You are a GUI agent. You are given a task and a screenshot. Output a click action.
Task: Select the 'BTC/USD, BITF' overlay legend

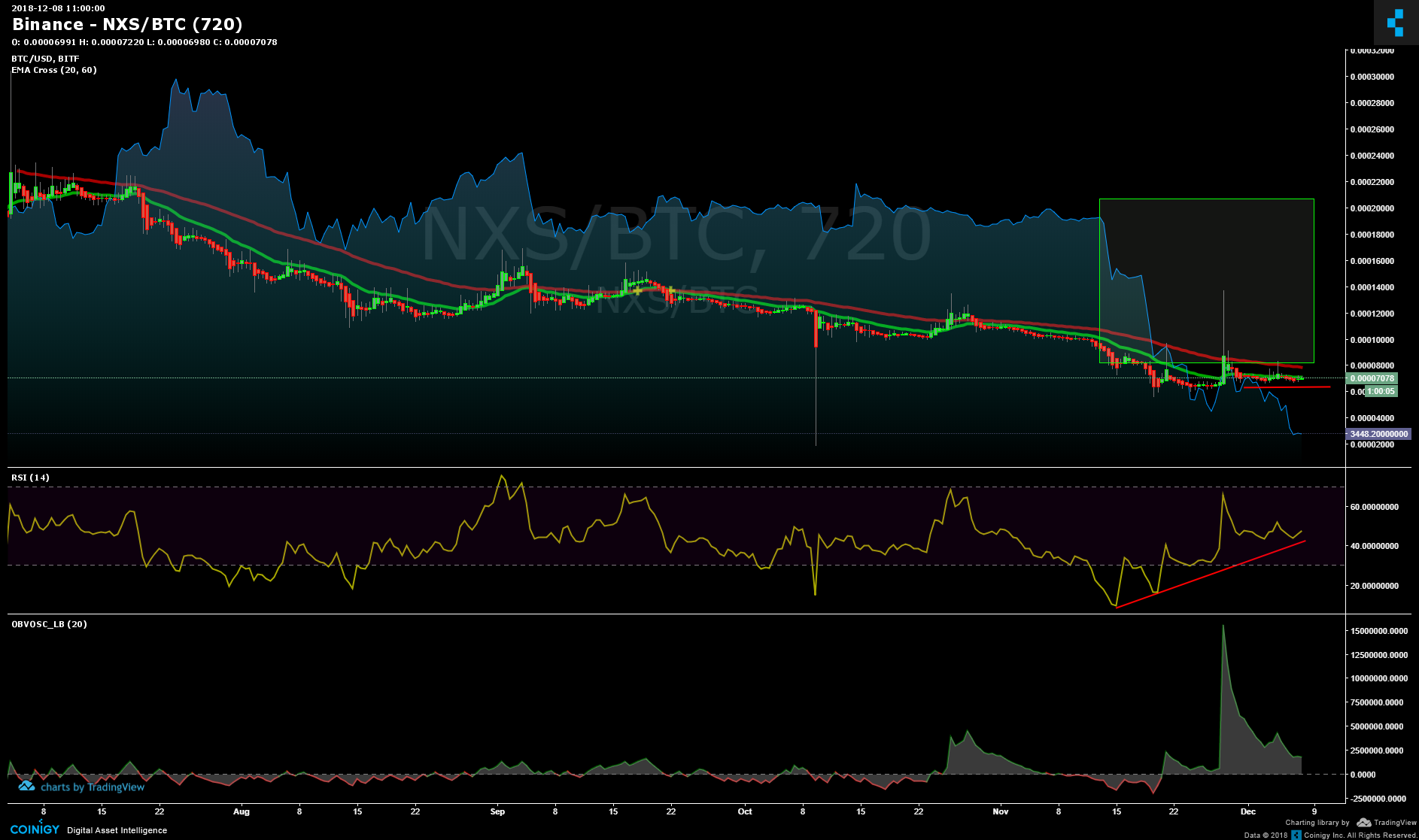(45, 59)
